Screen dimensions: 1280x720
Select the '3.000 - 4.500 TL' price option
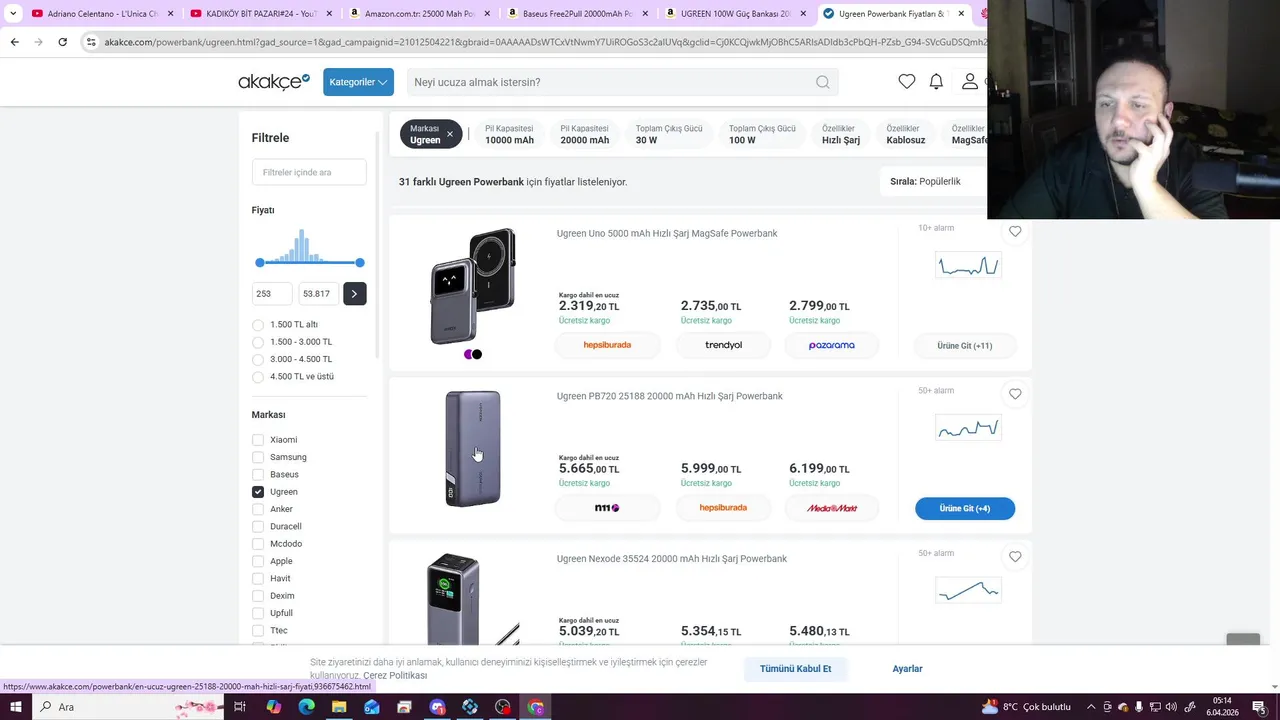(258, 359)
